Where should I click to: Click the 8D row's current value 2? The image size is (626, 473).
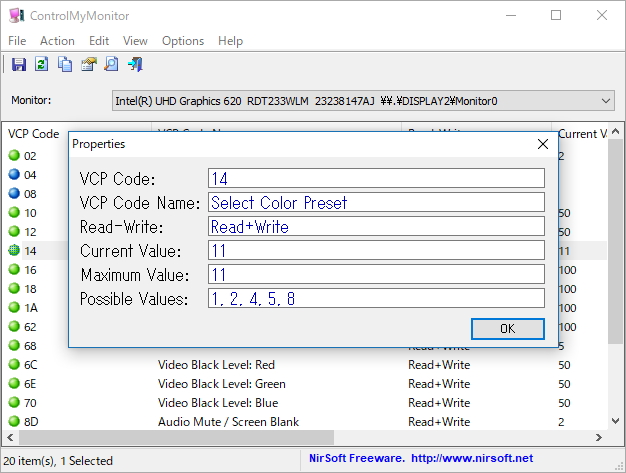(561, 422)
